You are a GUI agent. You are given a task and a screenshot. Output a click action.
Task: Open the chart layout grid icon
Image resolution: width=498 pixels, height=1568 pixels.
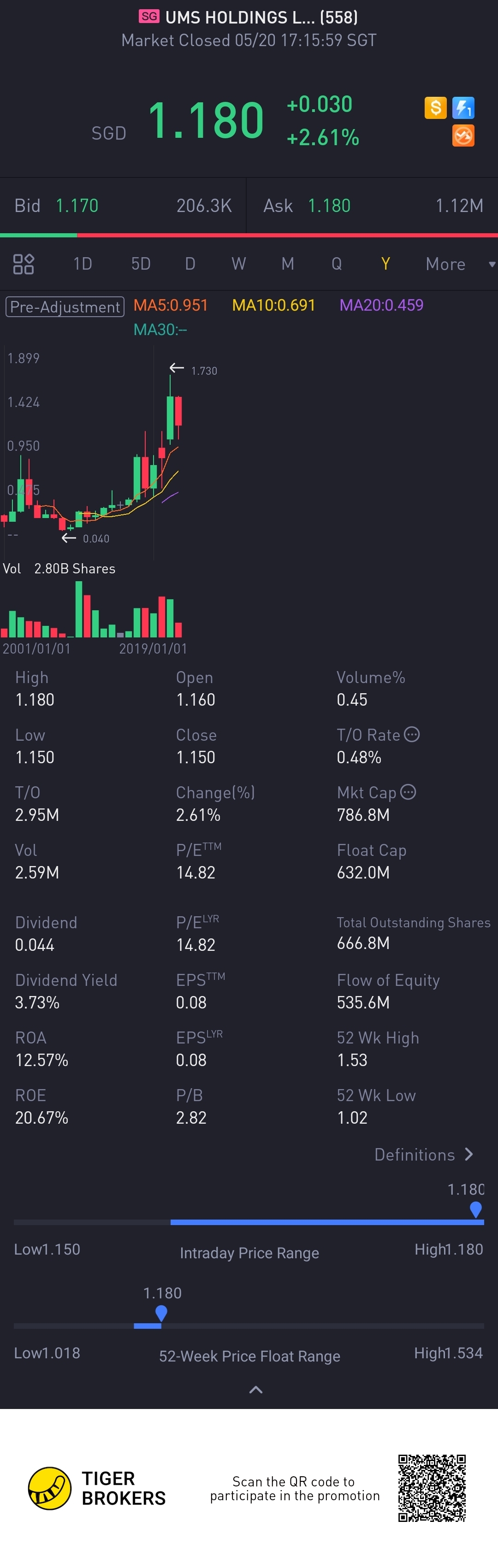tap(24, 264)
